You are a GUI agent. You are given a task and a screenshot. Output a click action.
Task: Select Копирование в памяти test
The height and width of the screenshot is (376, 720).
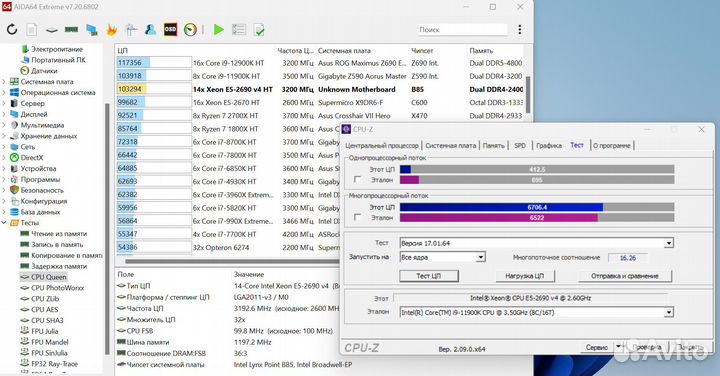point(67,255)
